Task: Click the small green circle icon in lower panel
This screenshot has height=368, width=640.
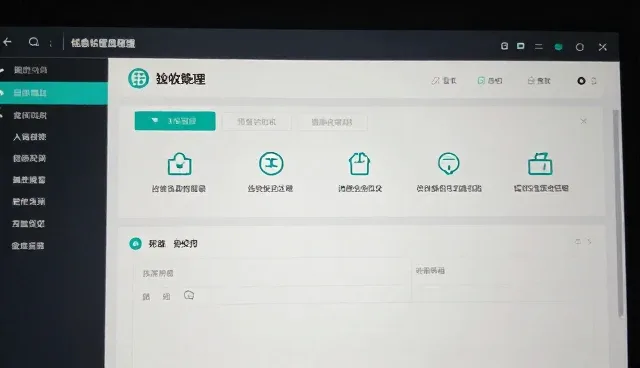Action: [136, 244]
